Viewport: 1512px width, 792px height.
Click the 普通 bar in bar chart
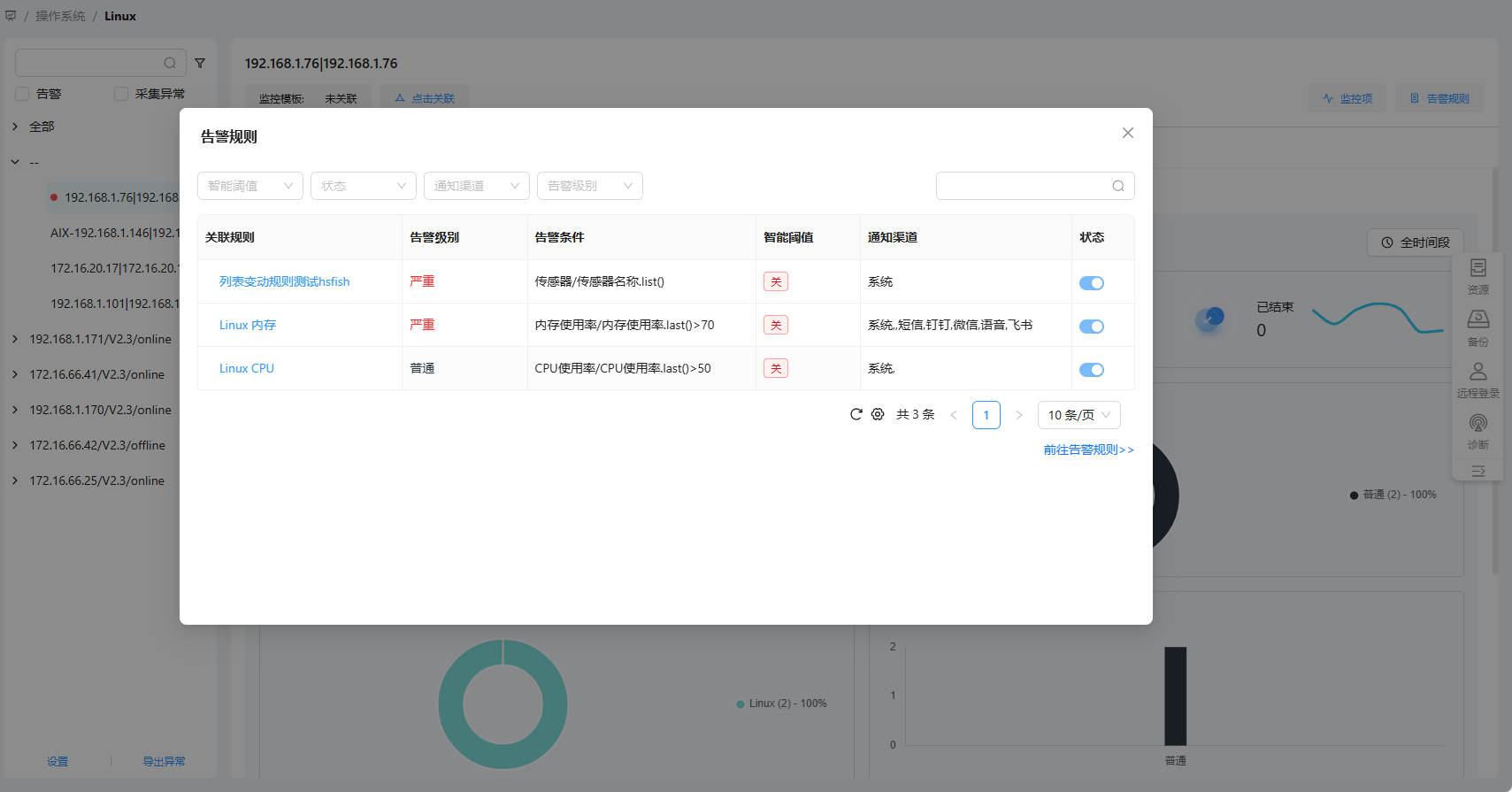tap(1176, 696)
